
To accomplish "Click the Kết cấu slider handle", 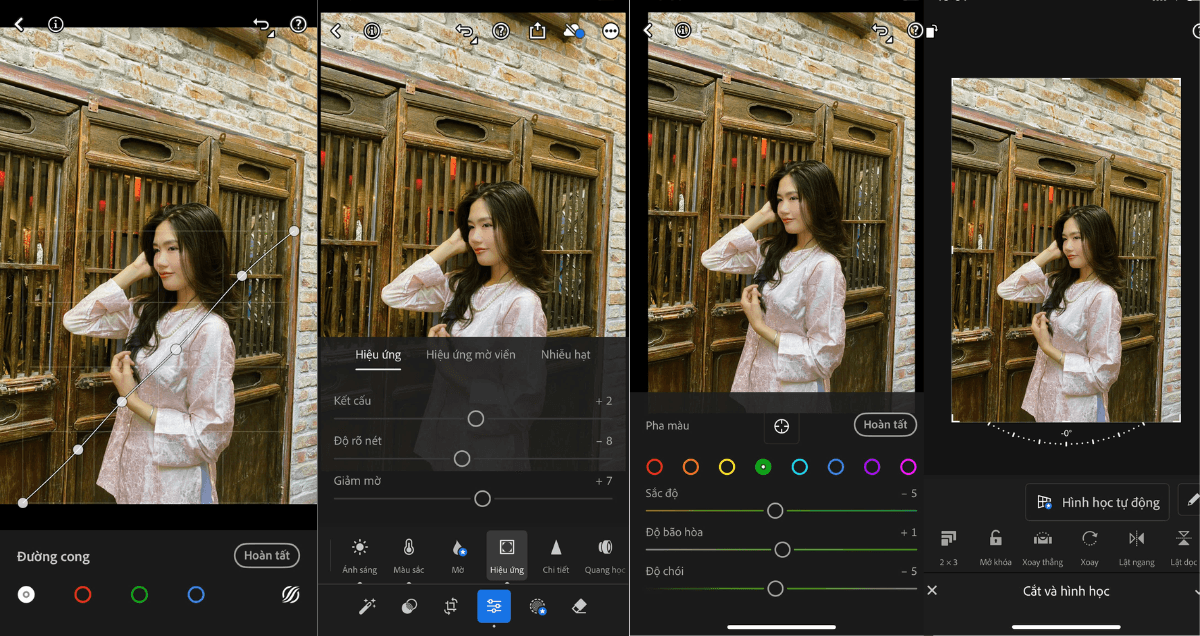I will 476,418.
